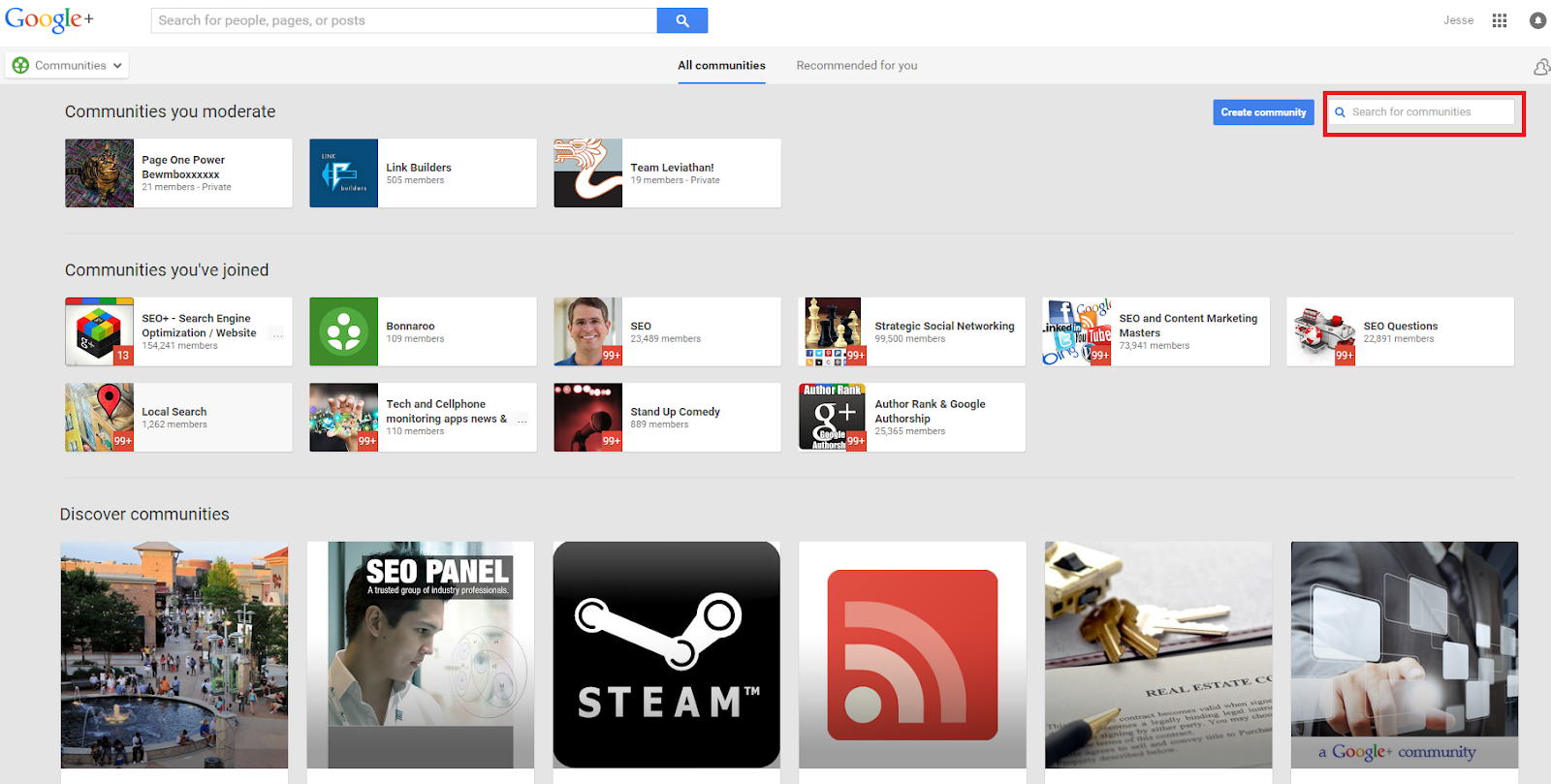Viewport: 1551px width, 784px height.
Task: Open the SEO and Content Marketing Masters thumbnail
Action: [x=1076, y=331]
